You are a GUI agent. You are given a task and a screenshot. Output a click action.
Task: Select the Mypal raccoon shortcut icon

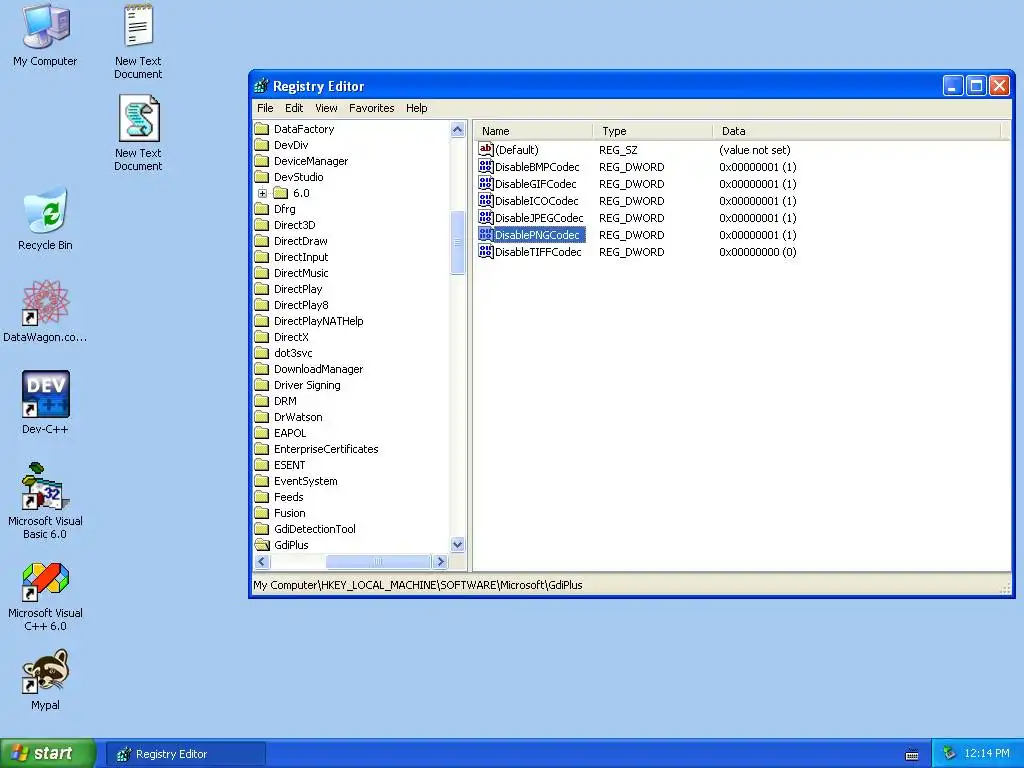[x=46, y=671]
